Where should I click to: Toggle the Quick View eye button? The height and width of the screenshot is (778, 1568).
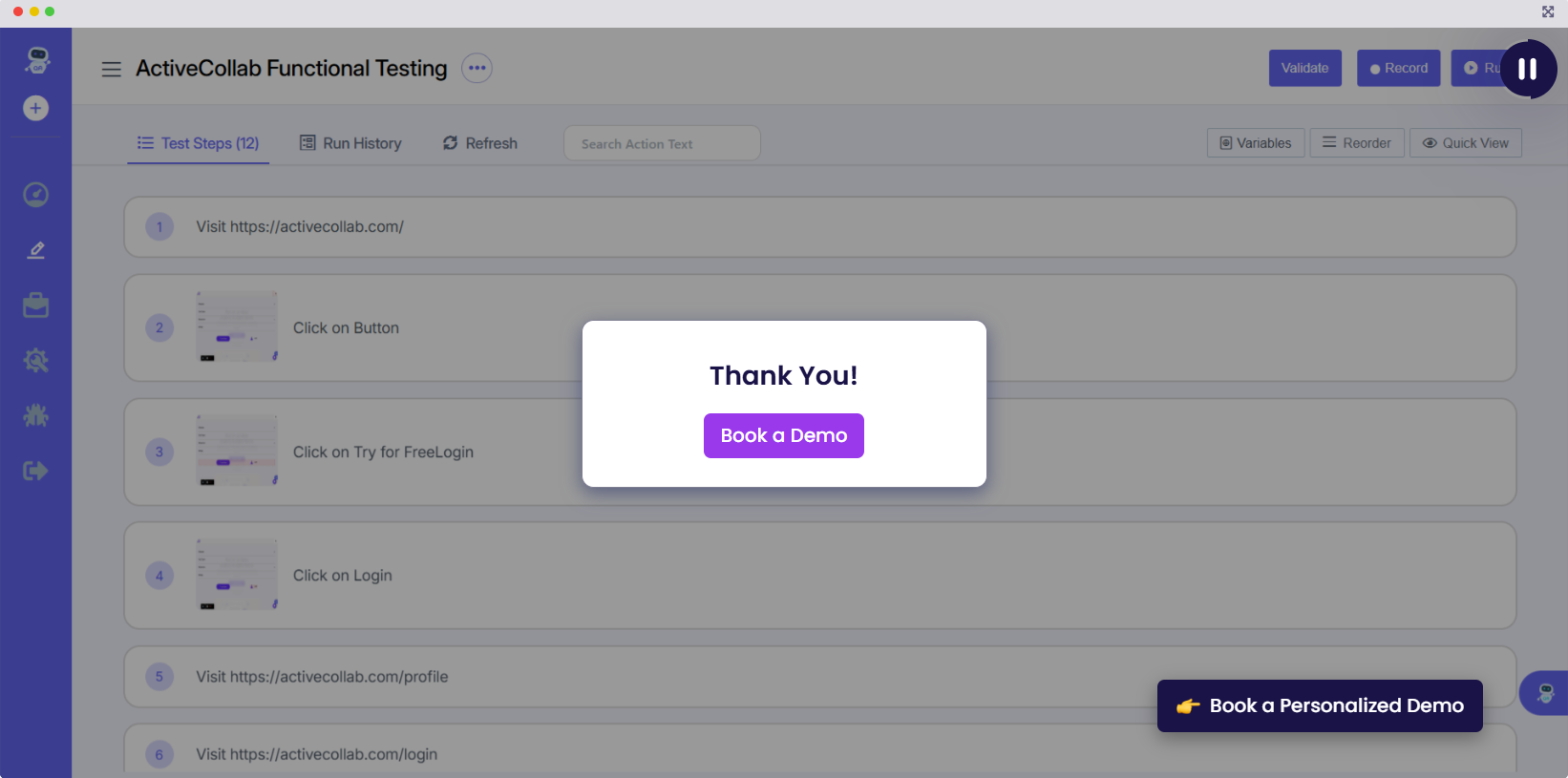1465,143
